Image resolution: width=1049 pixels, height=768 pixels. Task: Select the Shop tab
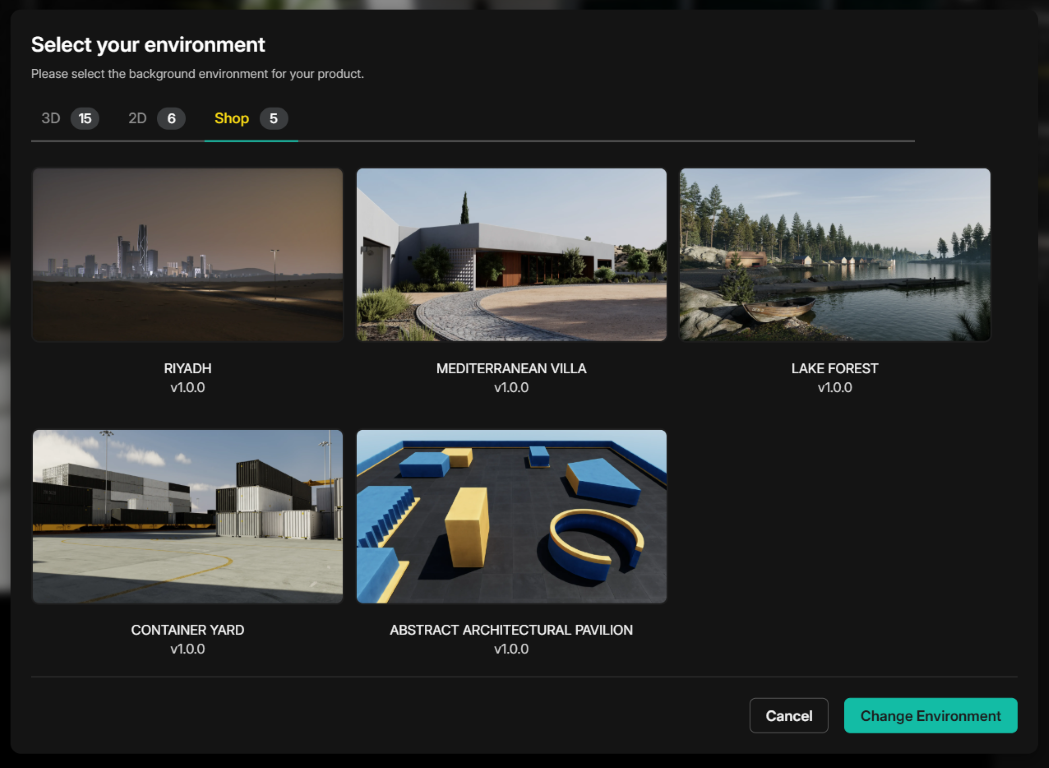tap(231, 119)
